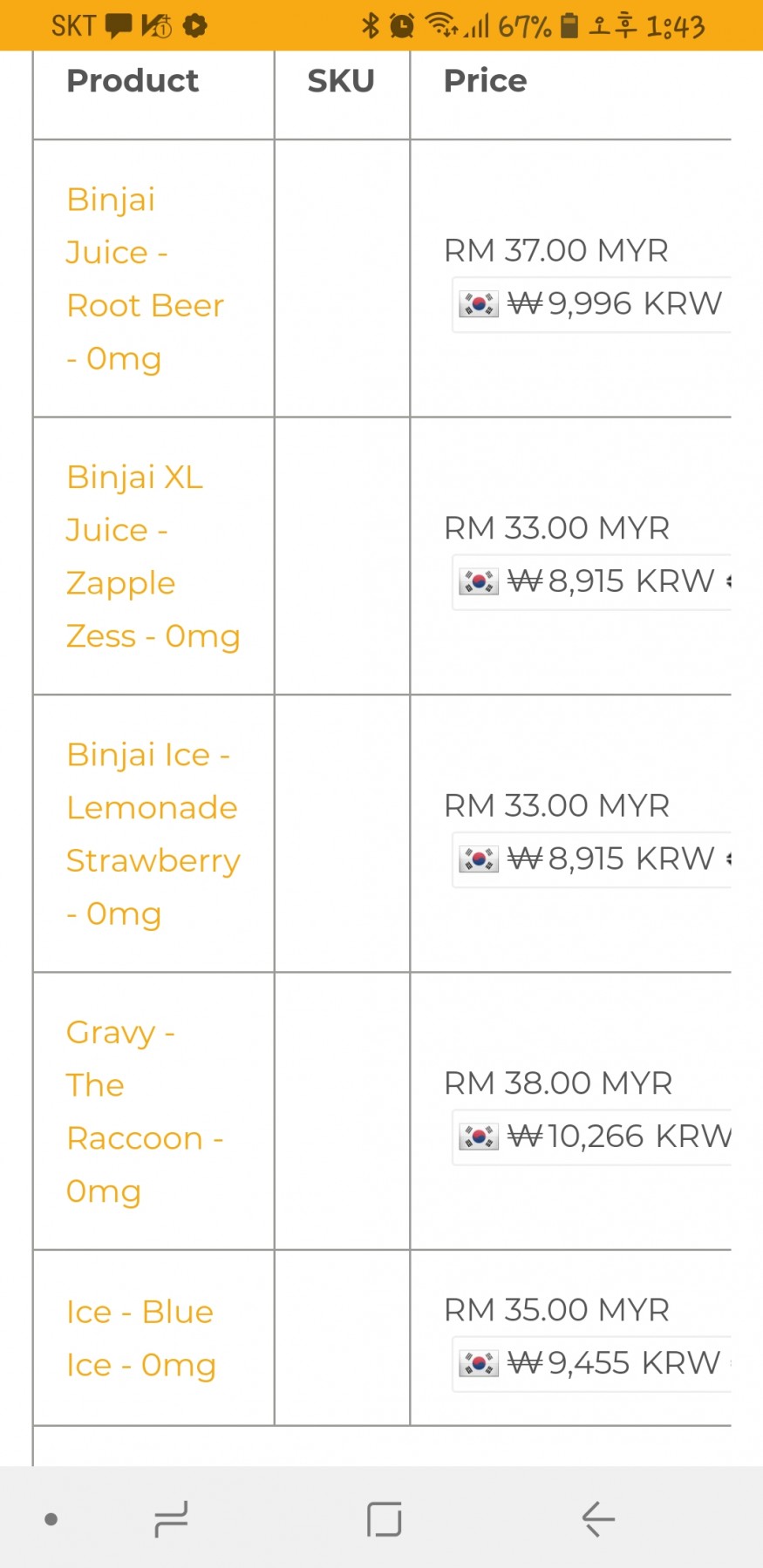Expand the ₩10,266 KRW currency selector
763x1568 pixels.
592,1137
